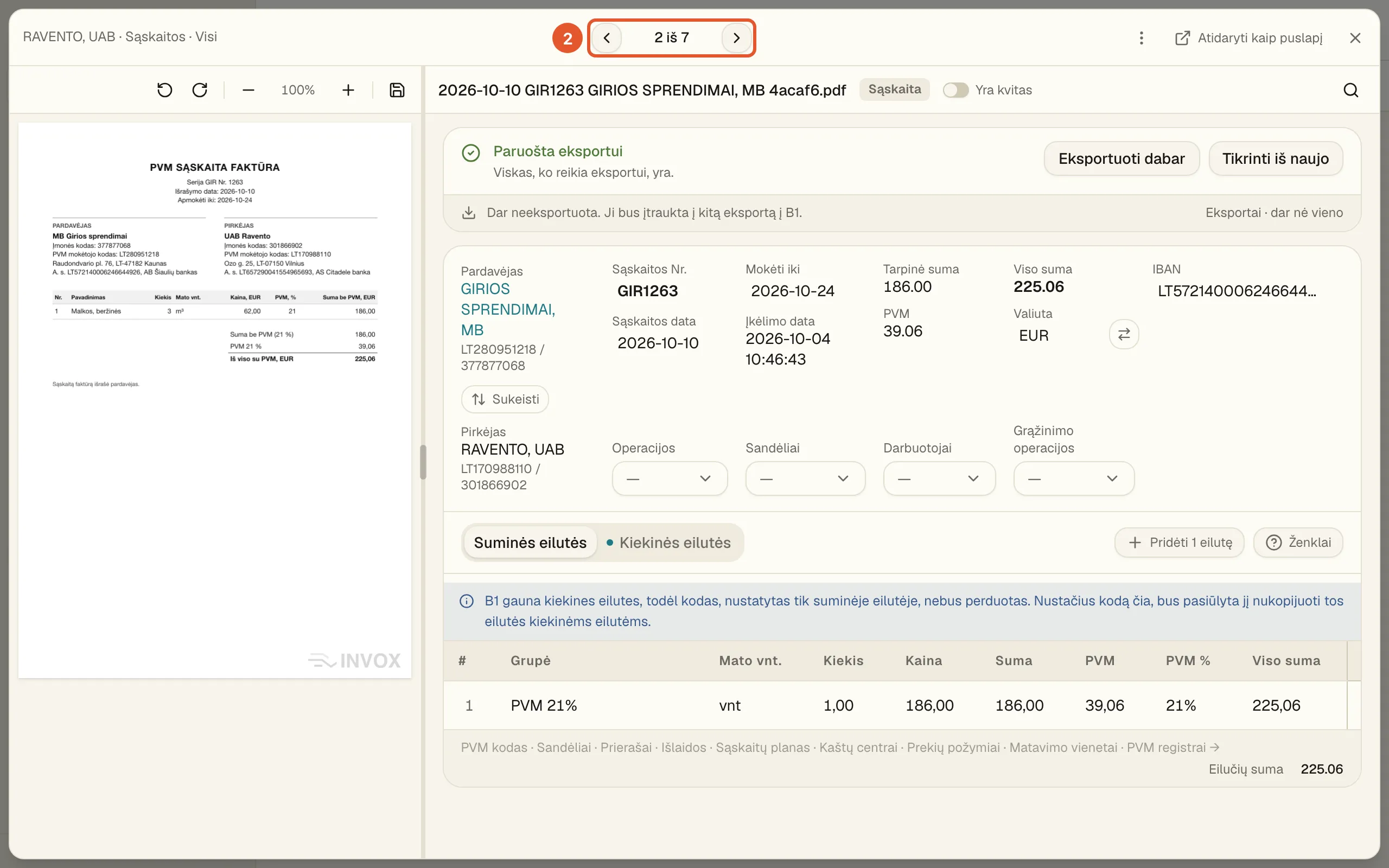Click the invoice PDF page preview
The width and height of the screenshot is (1389, 868).
click(x=215, y=400)
